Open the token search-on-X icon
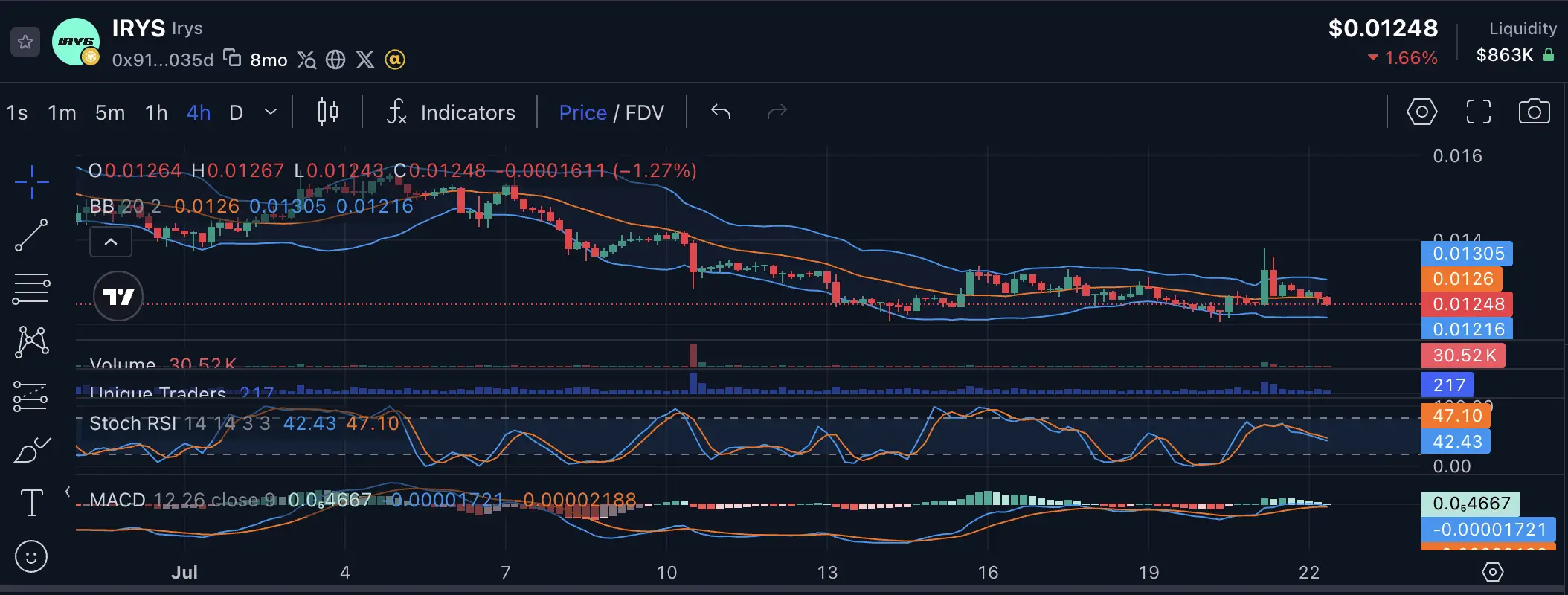Image resolution: width=1568 pixels, height=595 pixels. point(306,59)
